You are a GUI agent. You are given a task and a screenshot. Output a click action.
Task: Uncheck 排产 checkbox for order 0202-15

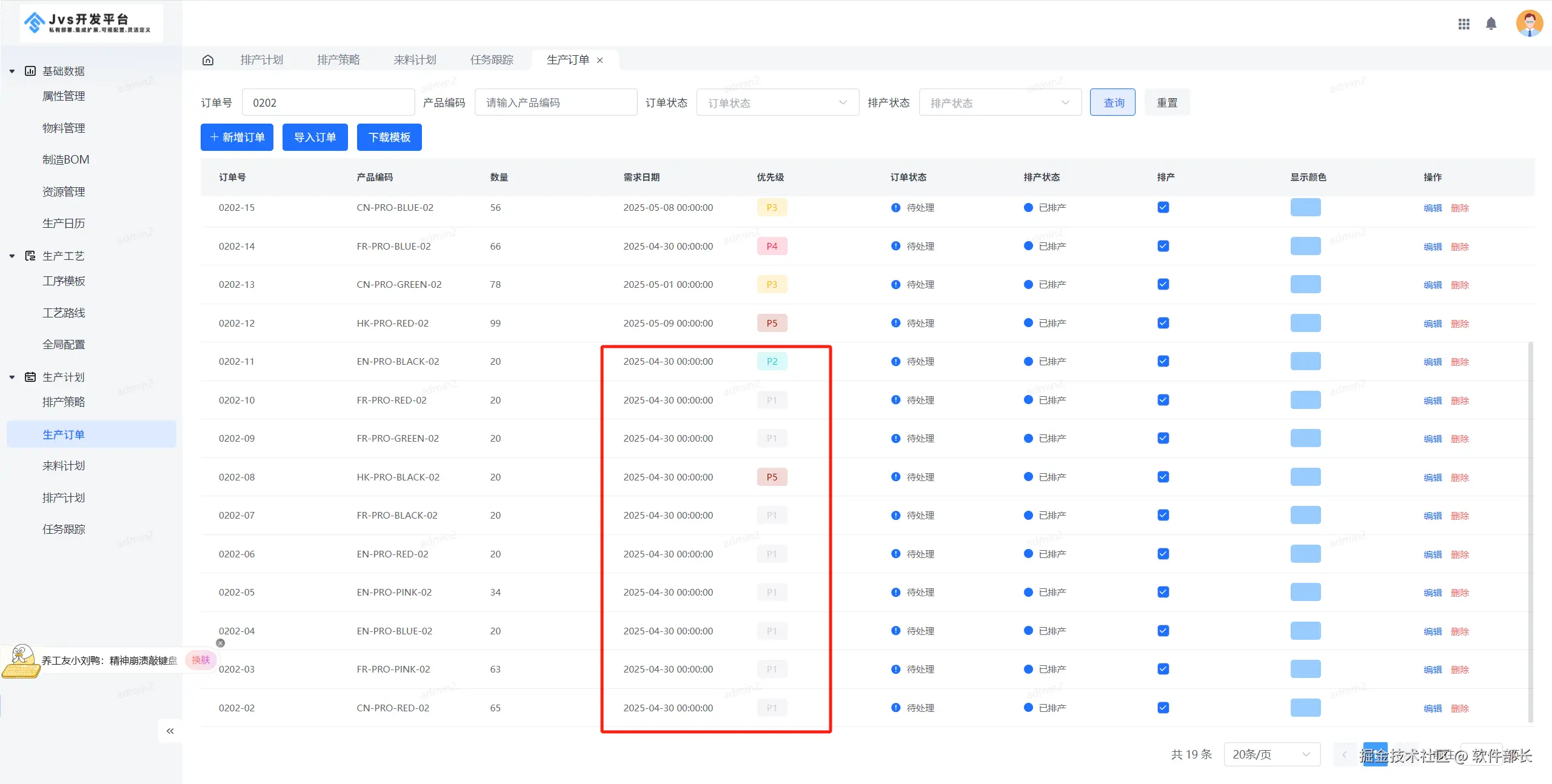pos(1163,207)
